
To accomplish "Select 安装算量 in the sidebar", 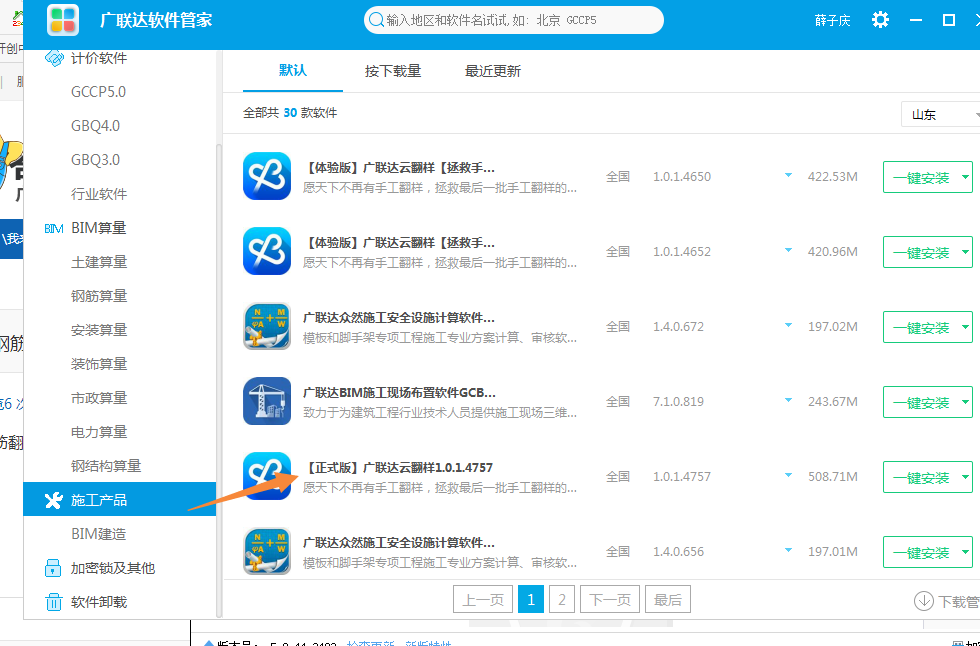I will point(99,330).
